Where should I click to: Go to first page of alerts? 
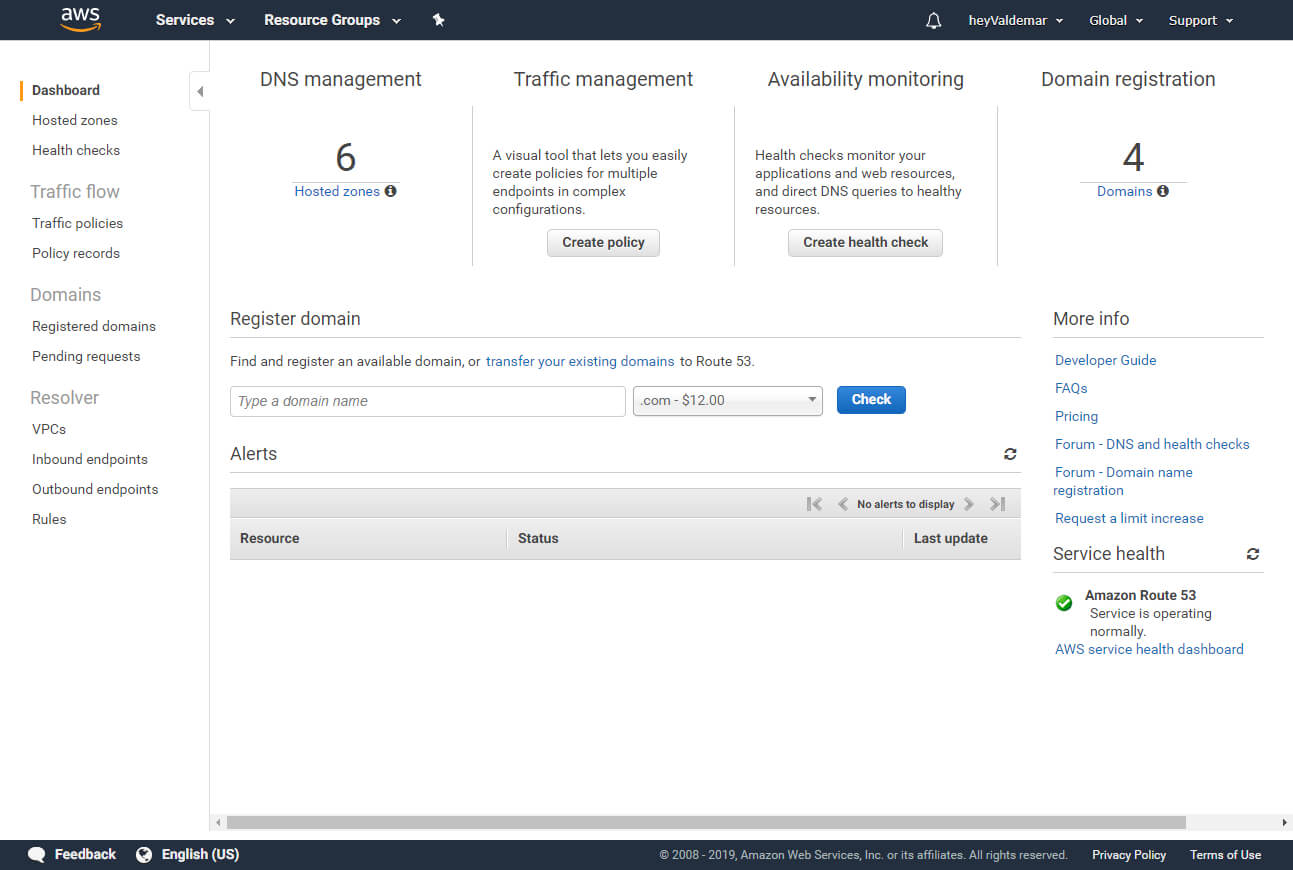pyautogui.click(x=814, y=504)
